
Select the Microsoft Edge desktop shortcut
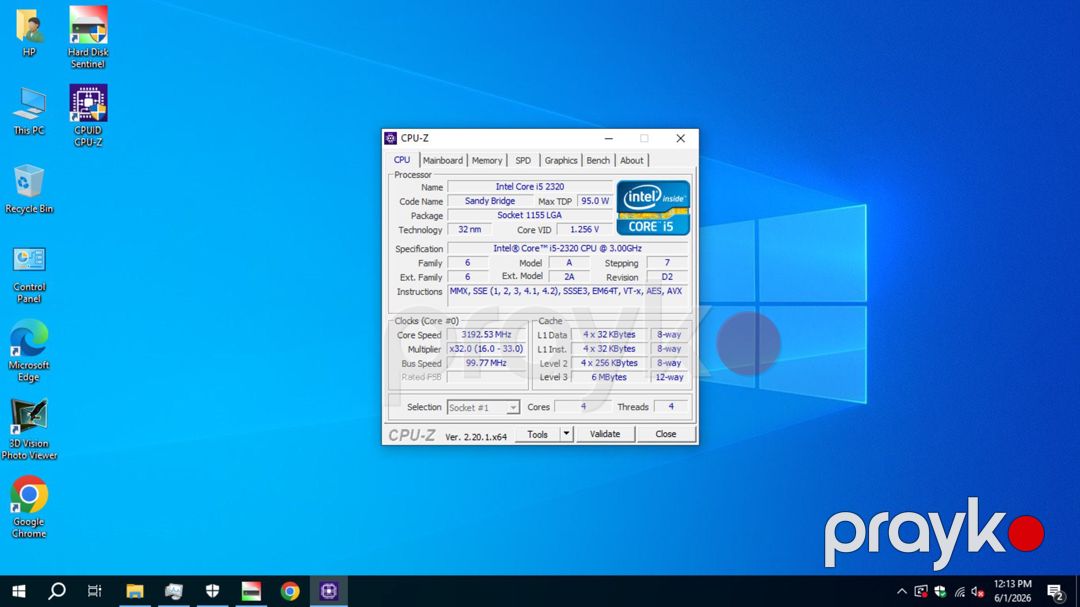pos(29,351)
